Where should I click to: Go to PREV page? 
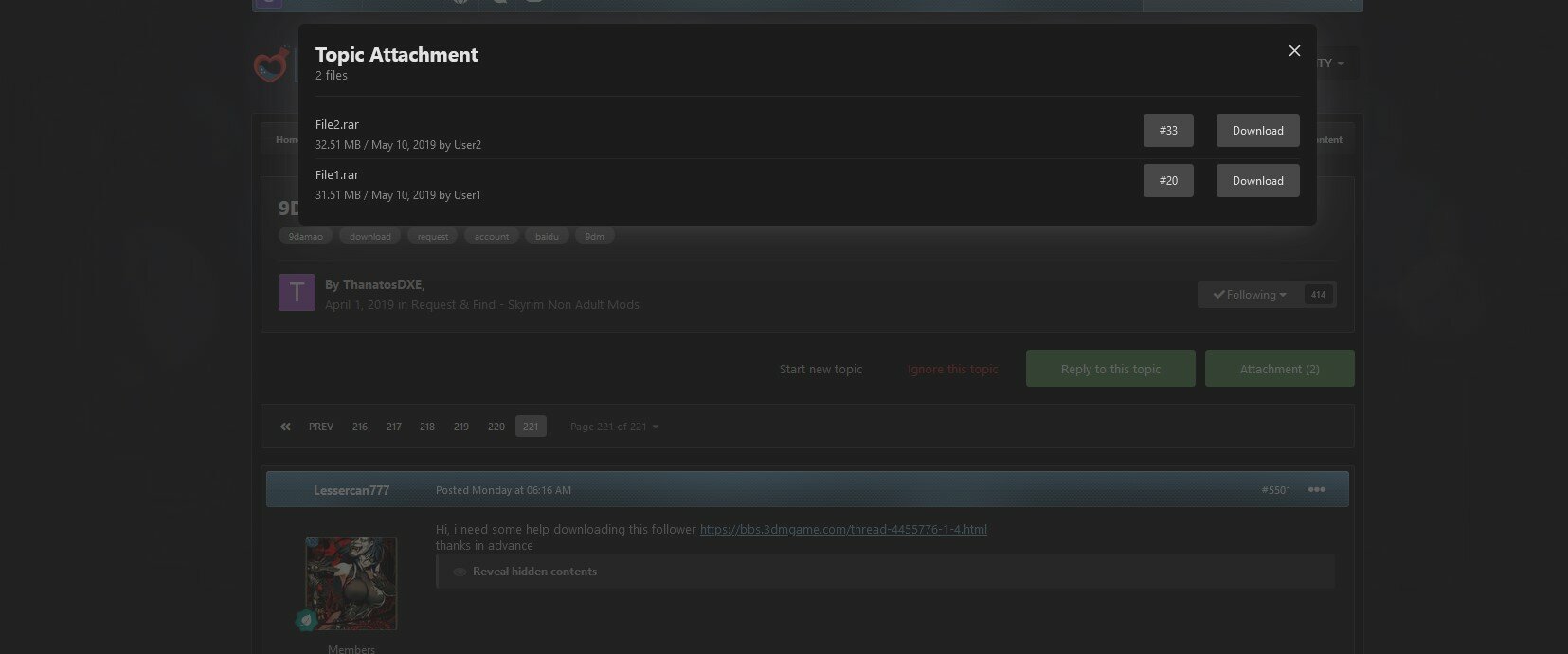pyautogui.click(x=321, y=427)
